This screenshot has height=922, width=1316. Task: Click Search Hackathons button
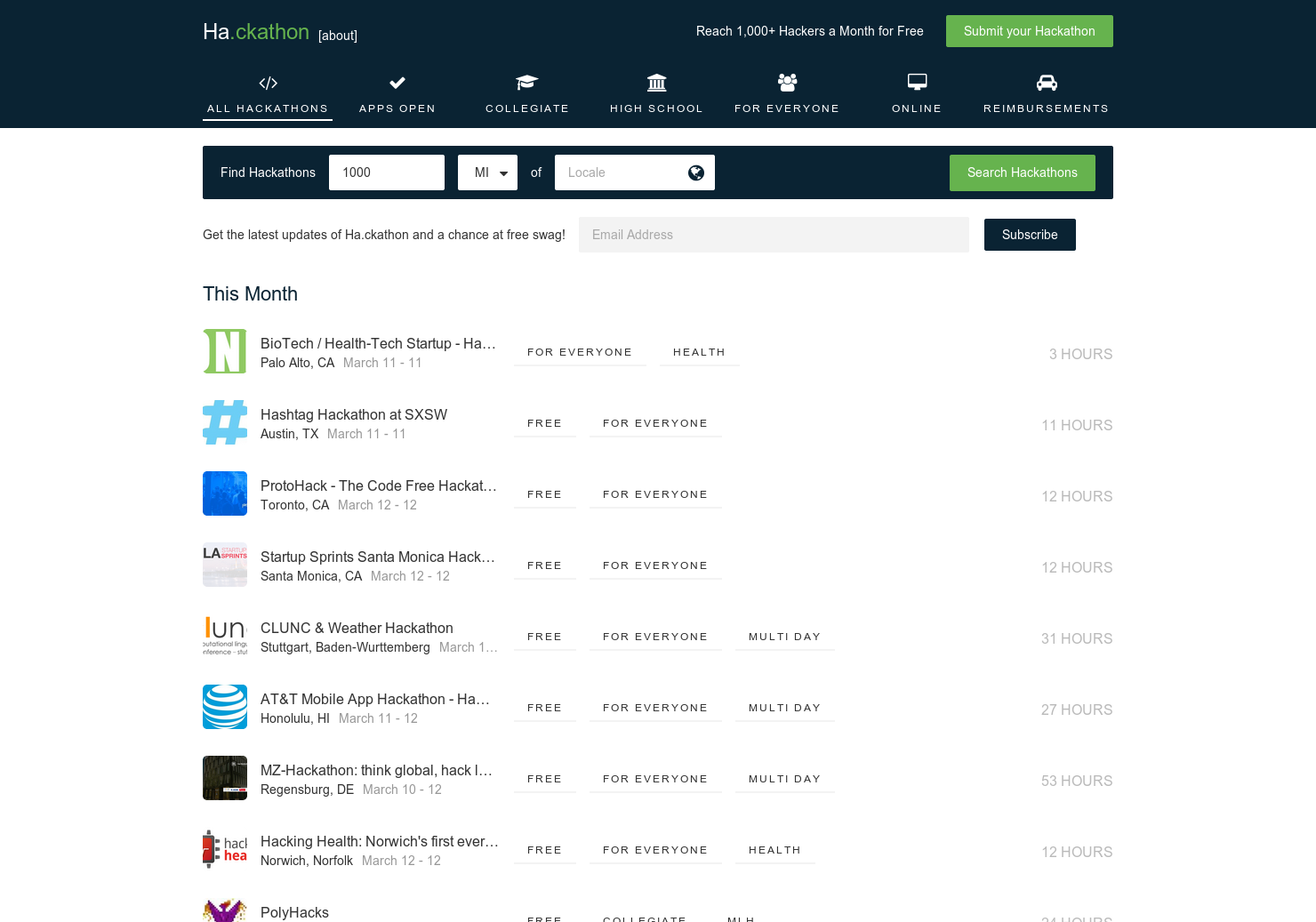point(1023,172)
